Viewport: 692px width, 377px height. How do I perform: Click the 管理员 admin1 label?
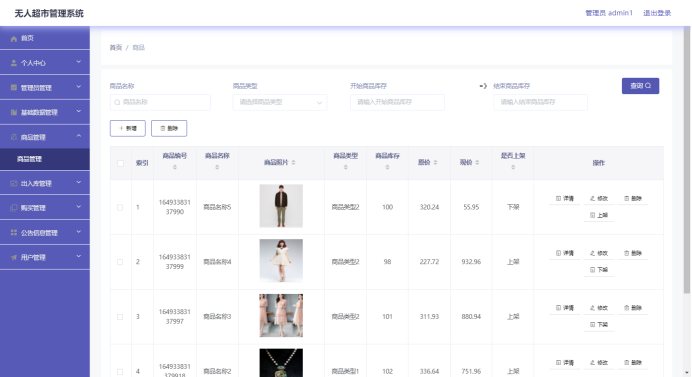pyautogui.click(x=609, y=13)
